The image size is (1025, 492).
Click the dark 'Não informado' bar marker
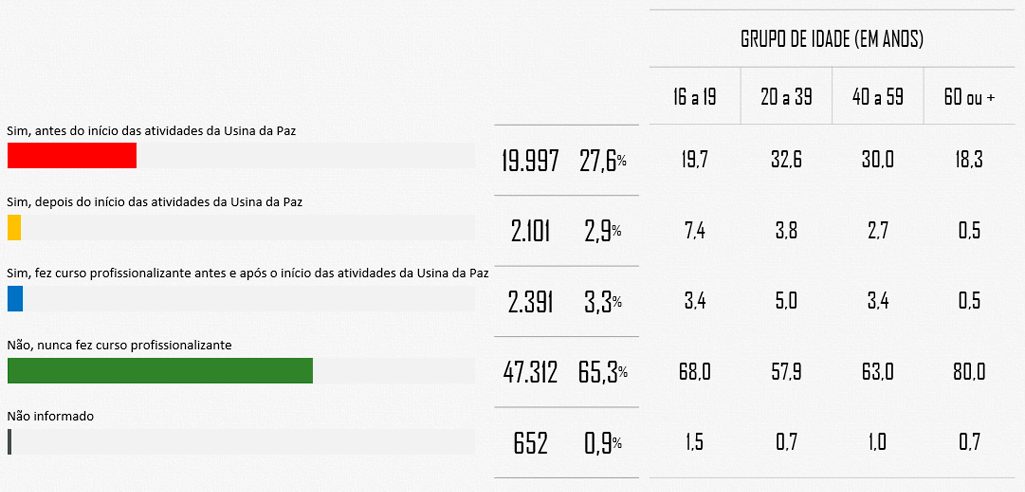point(9,442)
